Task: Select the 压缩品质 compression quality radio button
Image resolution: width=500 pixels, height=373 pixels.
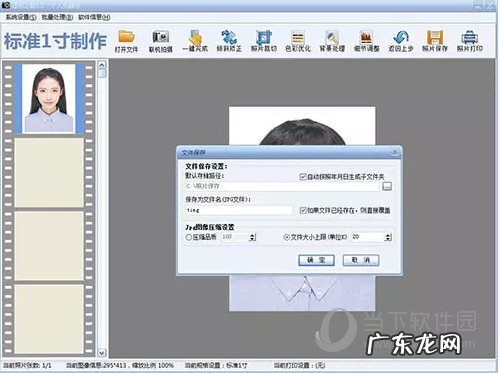Action: point(189,237)
